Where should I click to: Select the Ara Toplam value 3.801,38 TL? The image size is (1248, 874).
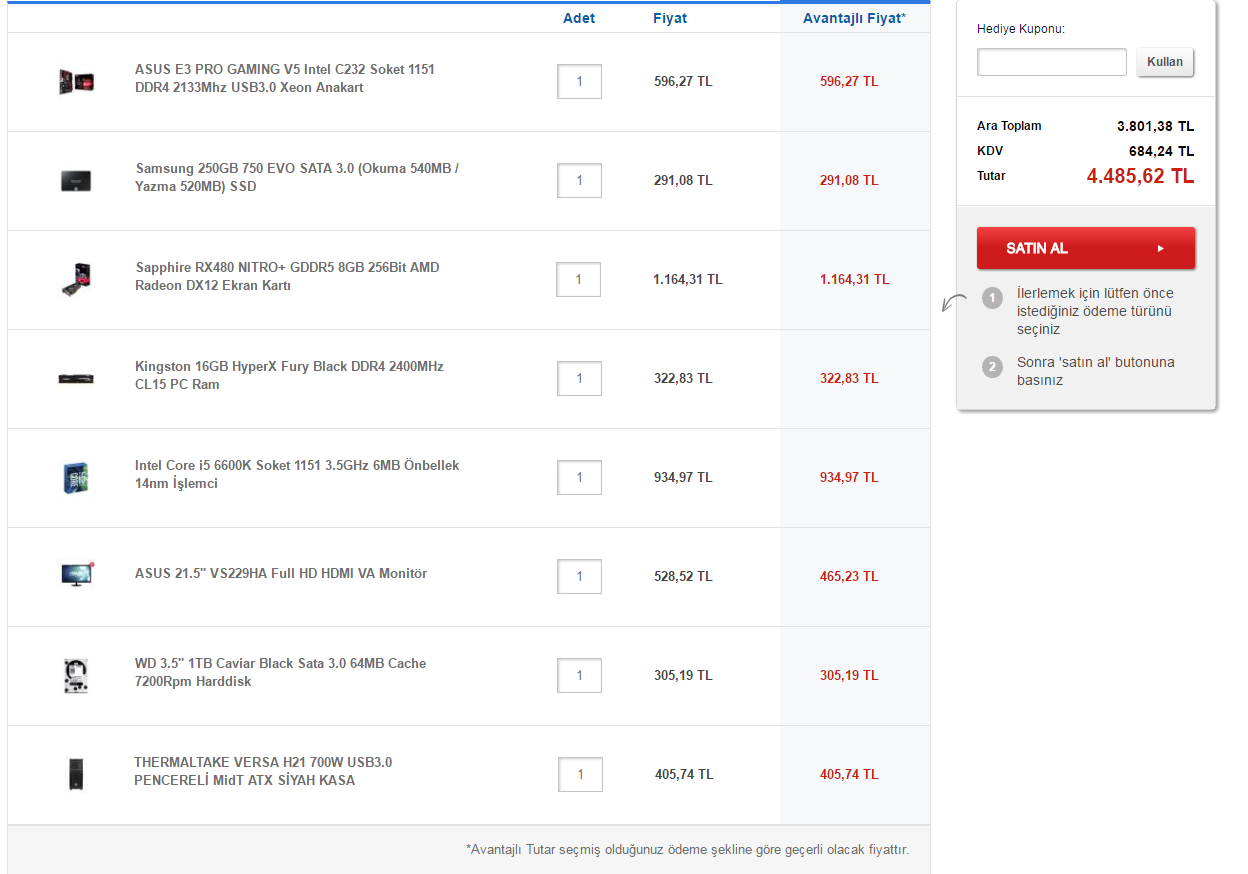tap(1155, 126)
